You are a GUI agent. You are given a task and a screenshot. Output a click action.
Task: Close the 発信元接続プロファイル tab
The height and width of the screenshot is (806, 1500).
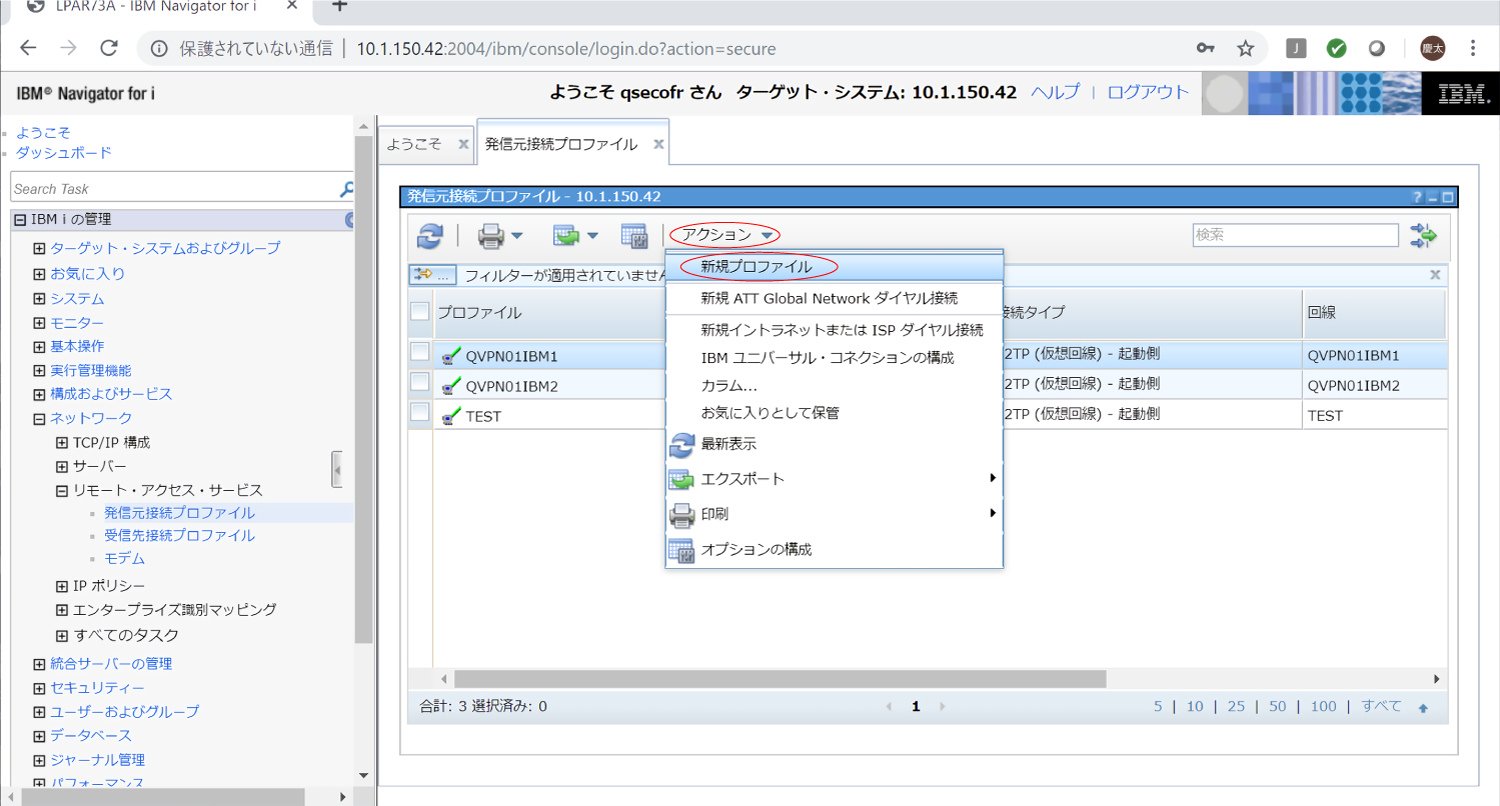pyautogui.click(x=658, y=144)
